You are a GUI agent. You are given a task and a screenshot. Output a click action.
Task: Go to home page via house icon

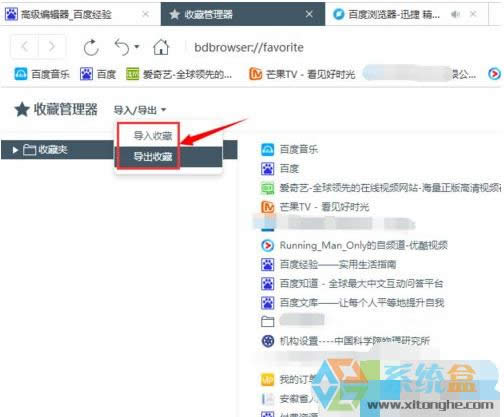[161, 47]
